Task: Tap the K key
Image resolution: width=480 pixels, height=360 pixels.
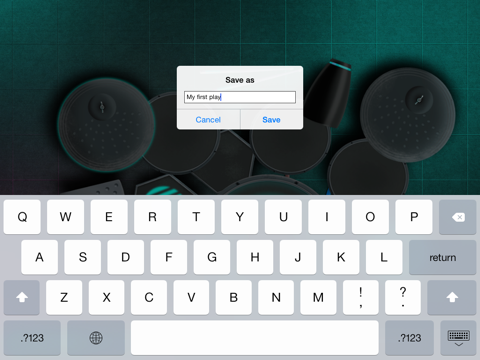Action: tap(341, 257)
